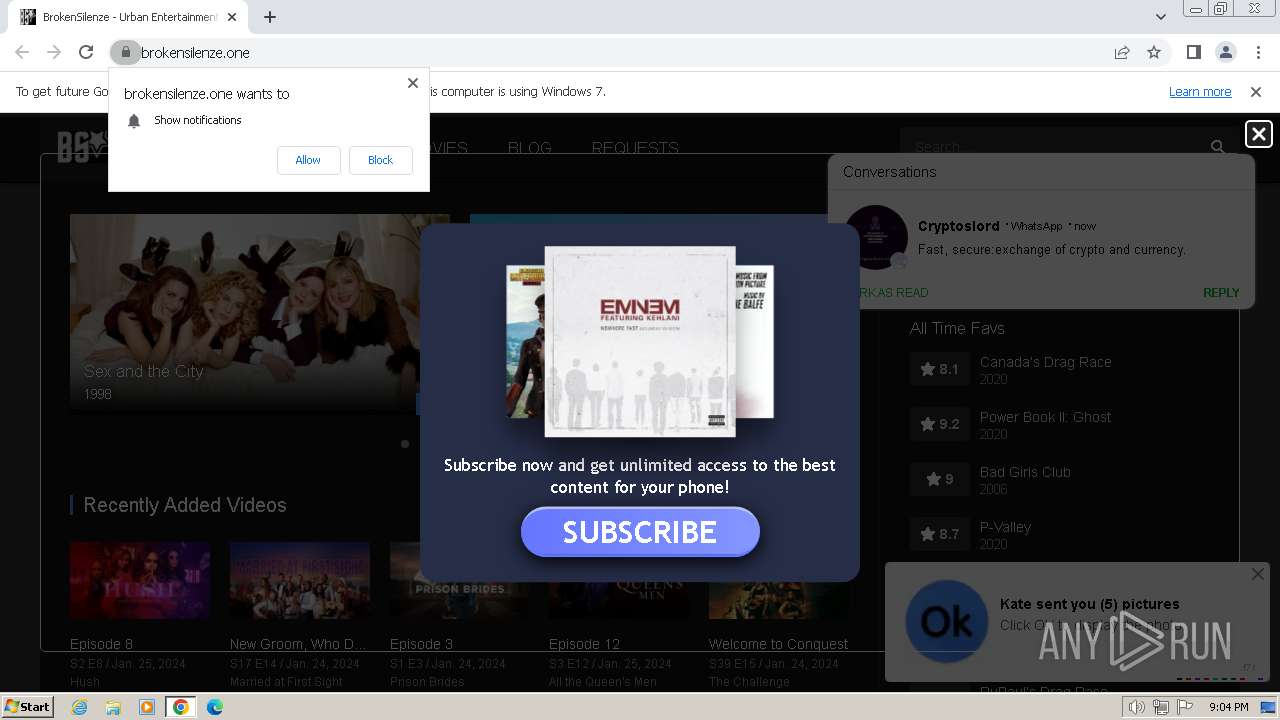
Task: Bookmark this tab with star icon
Action: [x=1154, y=52]
